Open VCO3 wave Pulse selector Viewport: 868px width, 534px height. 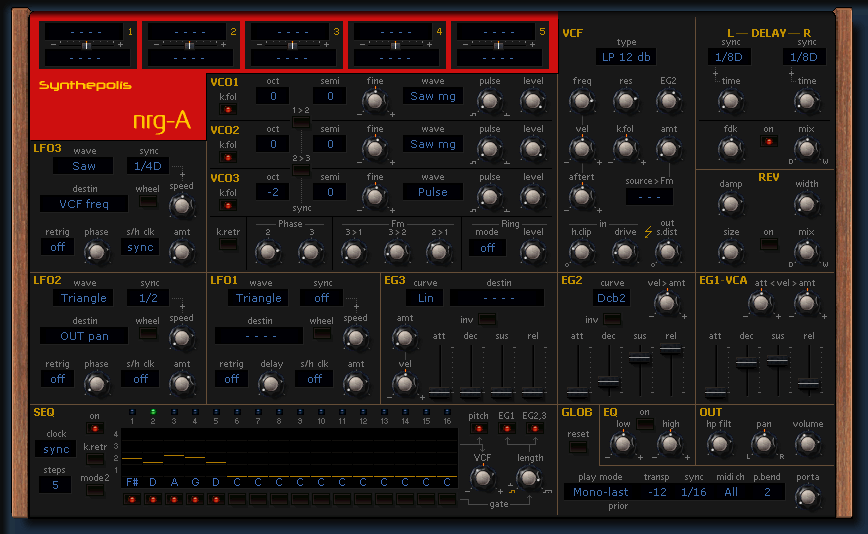(433, 192)
